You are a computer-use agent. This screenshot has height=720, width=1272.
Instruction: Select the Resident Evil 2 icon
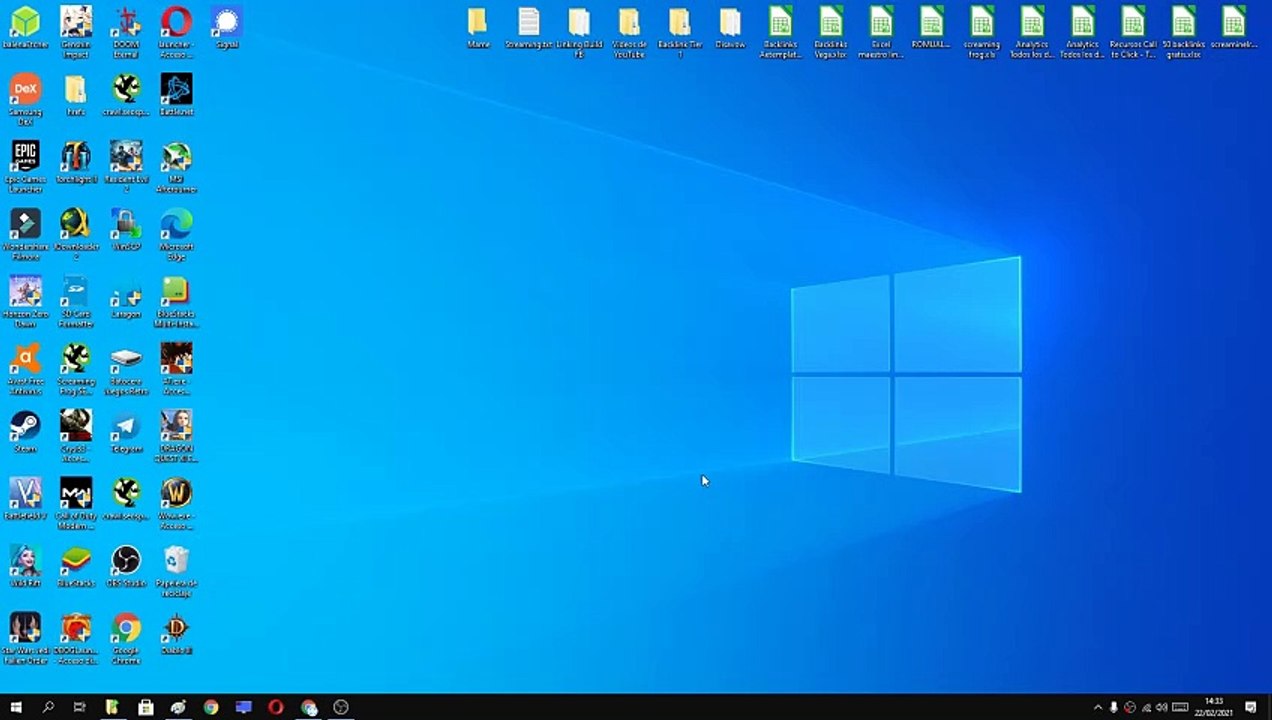126,166
